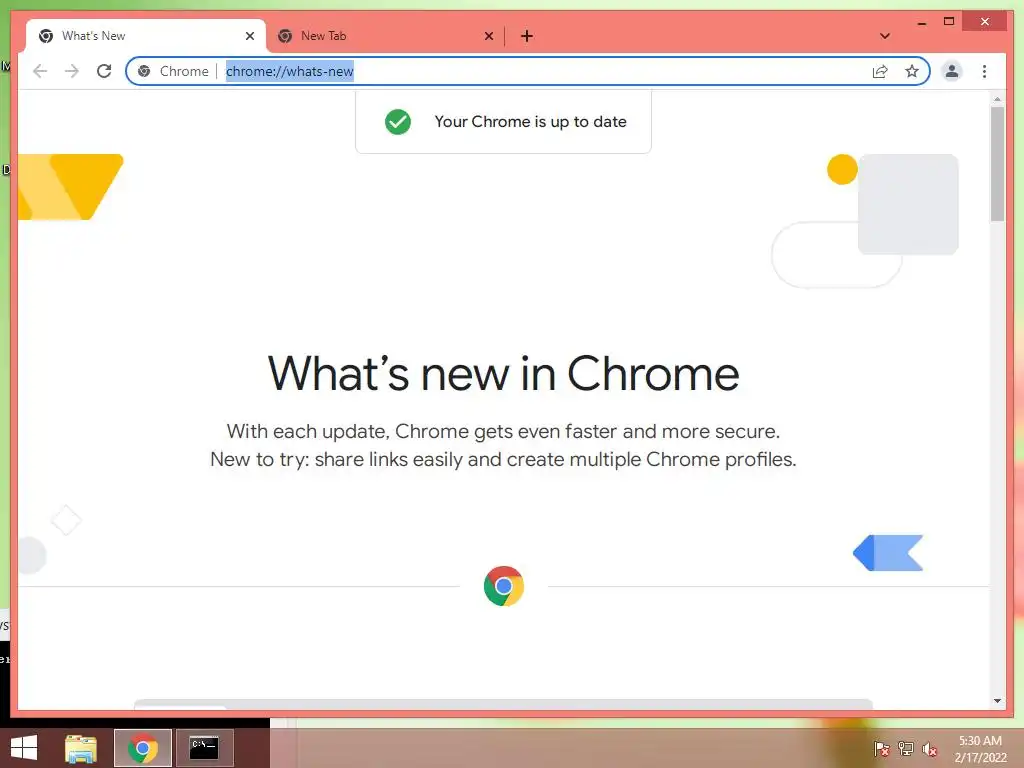Click the Chrome taskbar icon
This screenshot has height=768, width=1024.
pos(142,748)
